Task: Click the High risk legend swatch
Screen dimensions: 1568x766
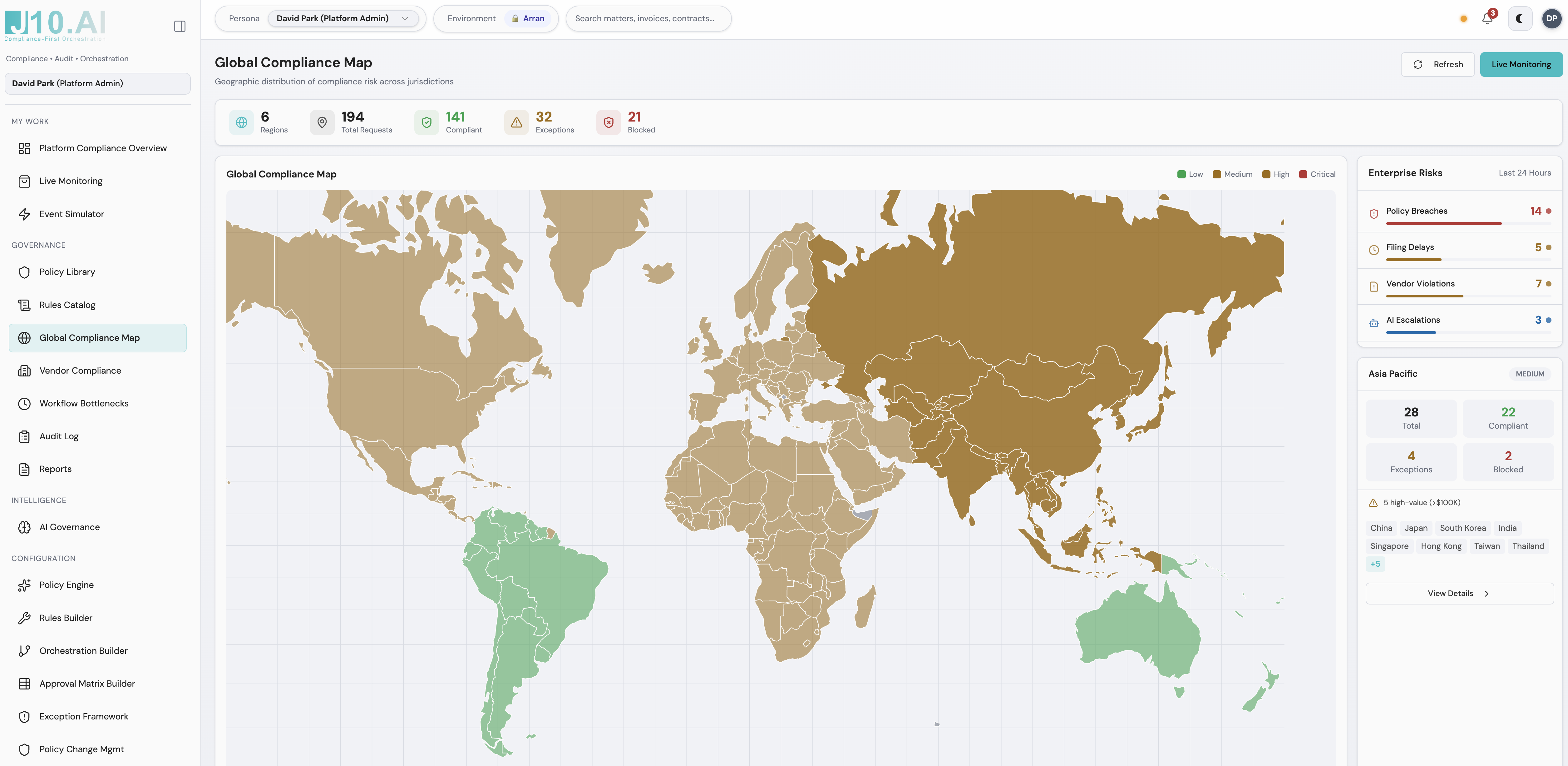Action: (1266, 174)
